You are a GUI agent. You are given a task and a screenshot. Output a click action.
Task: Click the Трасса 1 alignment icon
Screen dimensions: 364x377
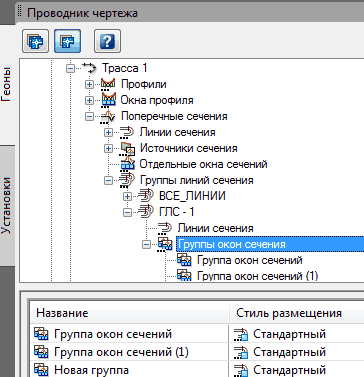[89, 68]
